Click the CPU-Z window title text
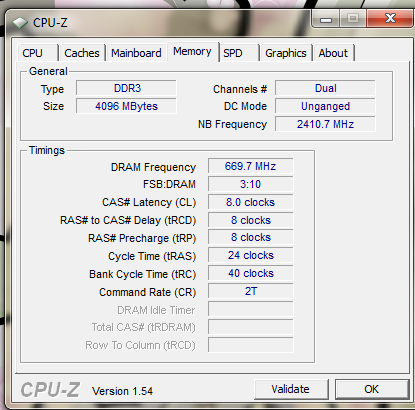The height and width of the screenshot is (410, 415). click(50, 23)
